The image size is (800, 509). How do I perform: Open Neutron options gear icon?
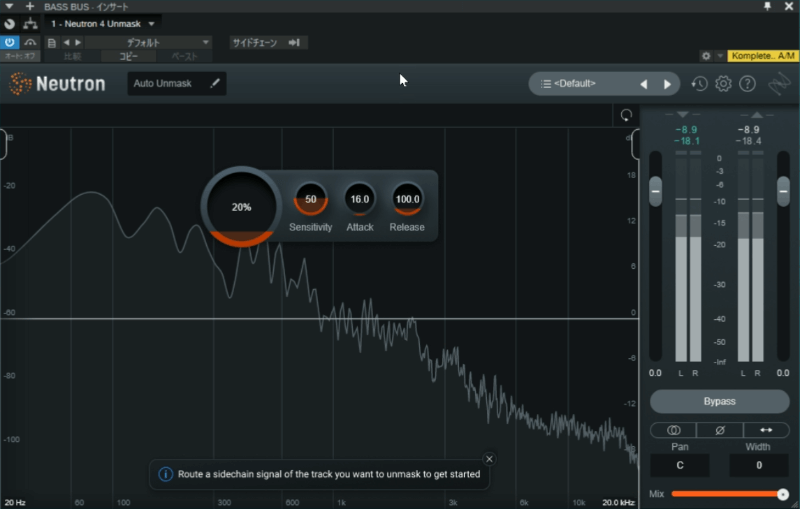[723, 84]
